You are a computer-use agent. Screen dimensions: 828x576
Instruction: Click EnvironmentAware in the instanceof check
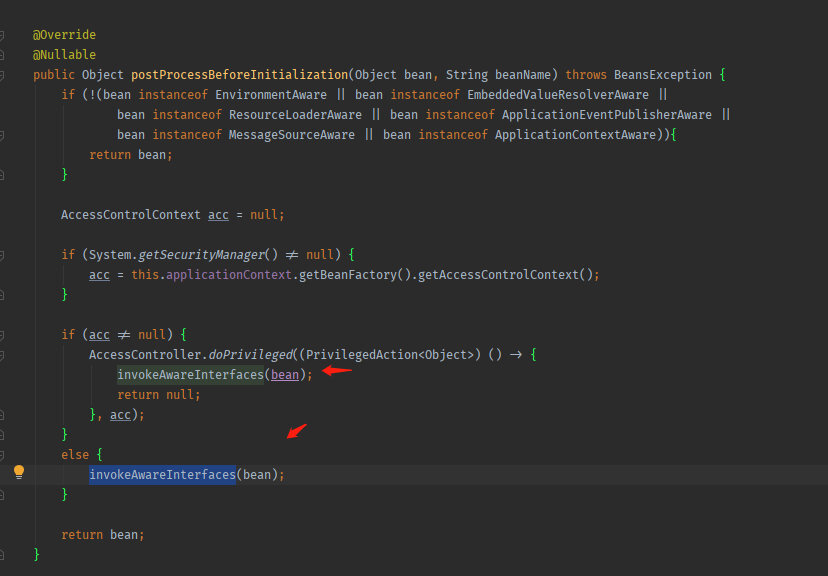coord(271,95)
